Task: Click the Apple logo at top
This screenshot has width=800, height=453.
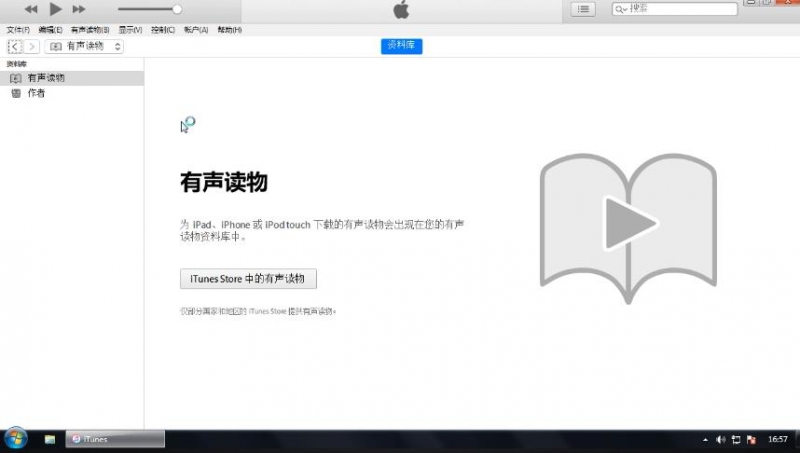Action: point(402,10)
